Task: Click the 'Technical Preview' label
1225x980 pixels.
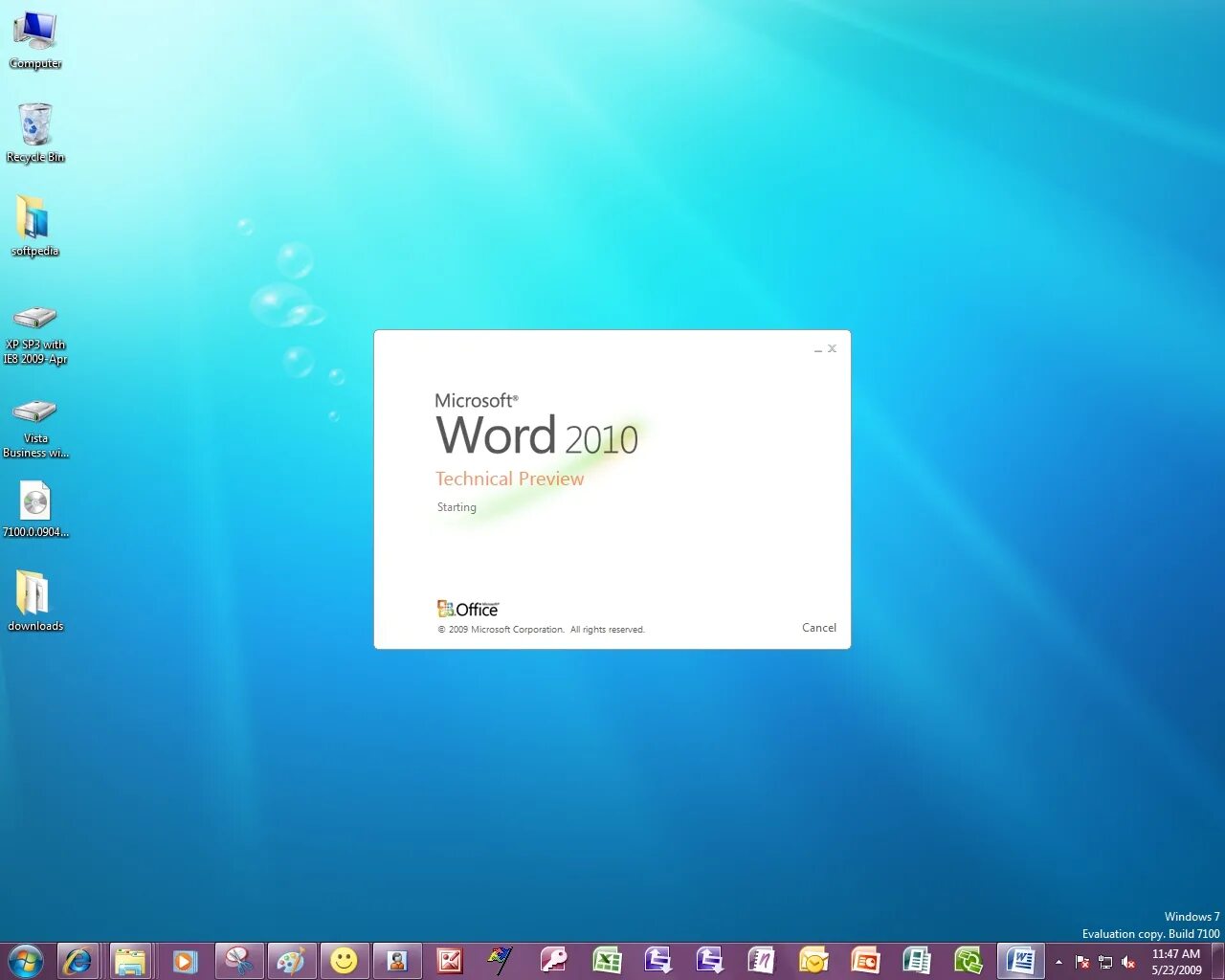Action: (x=509, y=479)
